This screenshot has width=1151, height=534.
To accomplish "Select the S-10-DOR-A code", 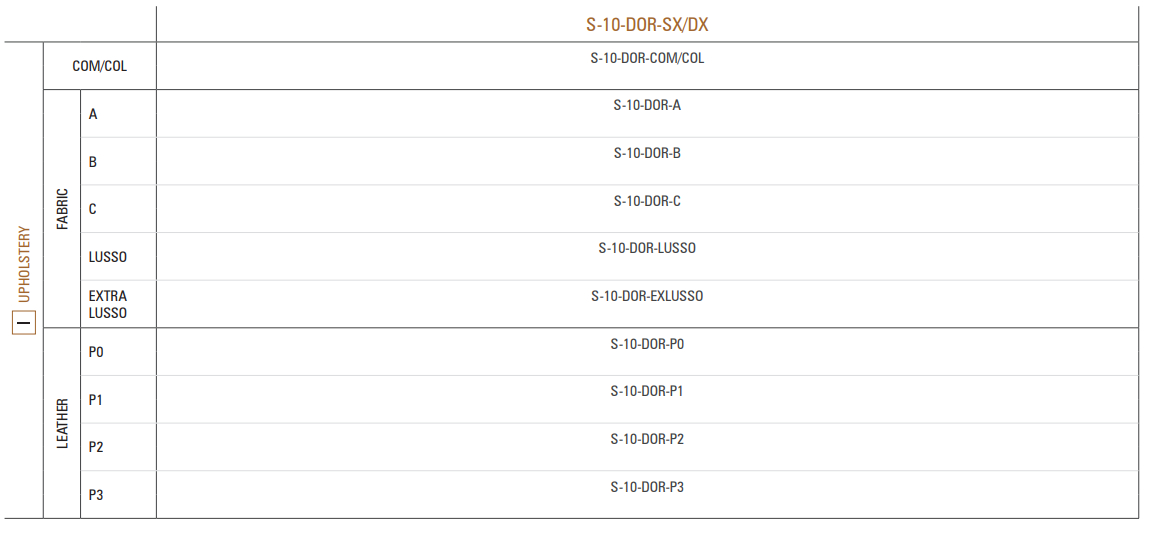I will click(647, 105).
